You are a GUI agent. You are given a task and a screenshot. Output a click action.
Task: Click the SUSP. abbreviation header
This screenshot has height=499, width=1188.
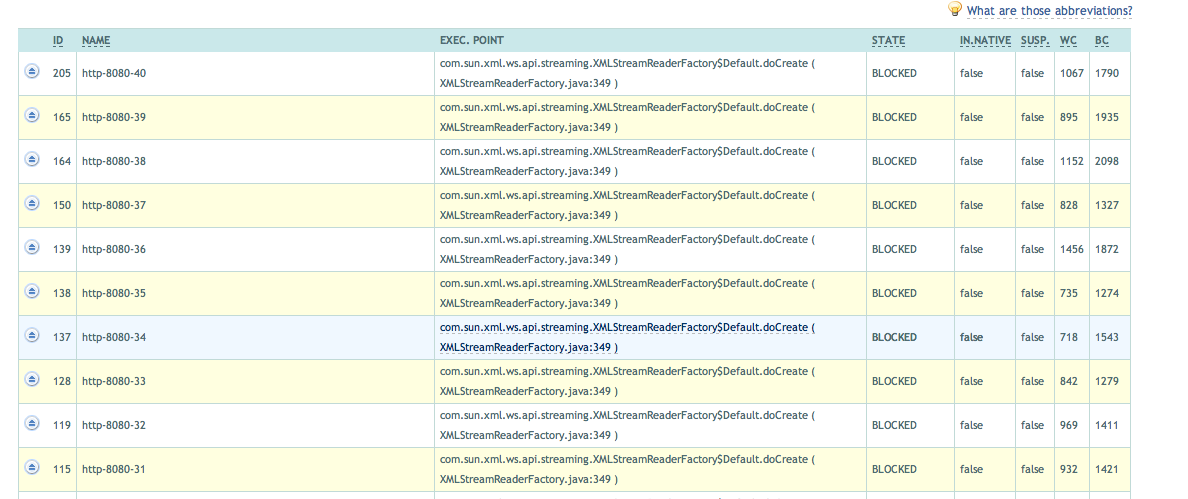(x=1035, y=40)
